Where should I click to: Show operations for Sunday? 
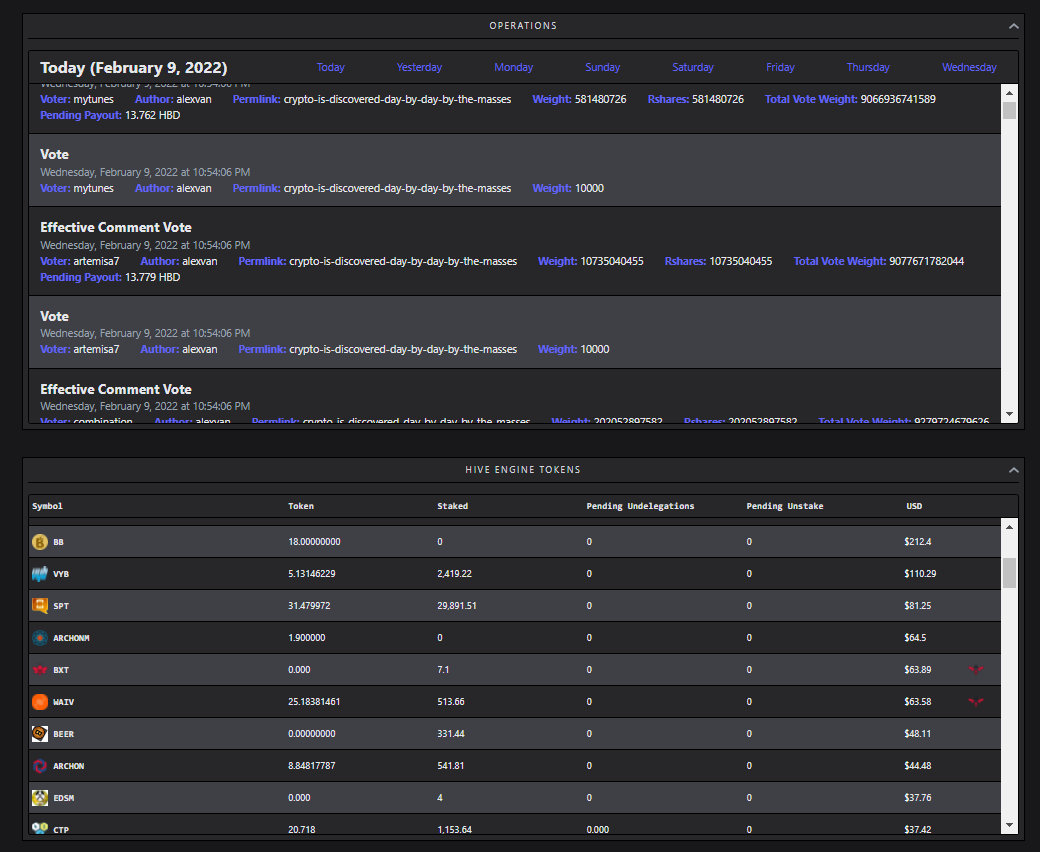point(602,67)
